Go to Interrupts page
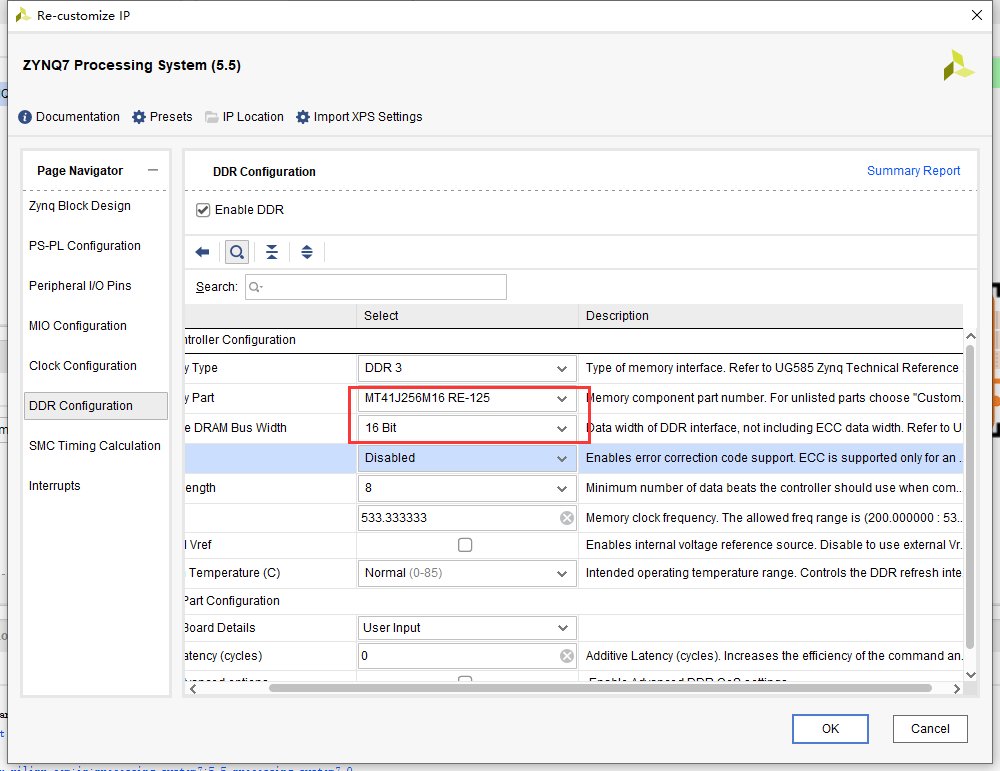This screenshot has width=1000, height=771. [55, 486]
